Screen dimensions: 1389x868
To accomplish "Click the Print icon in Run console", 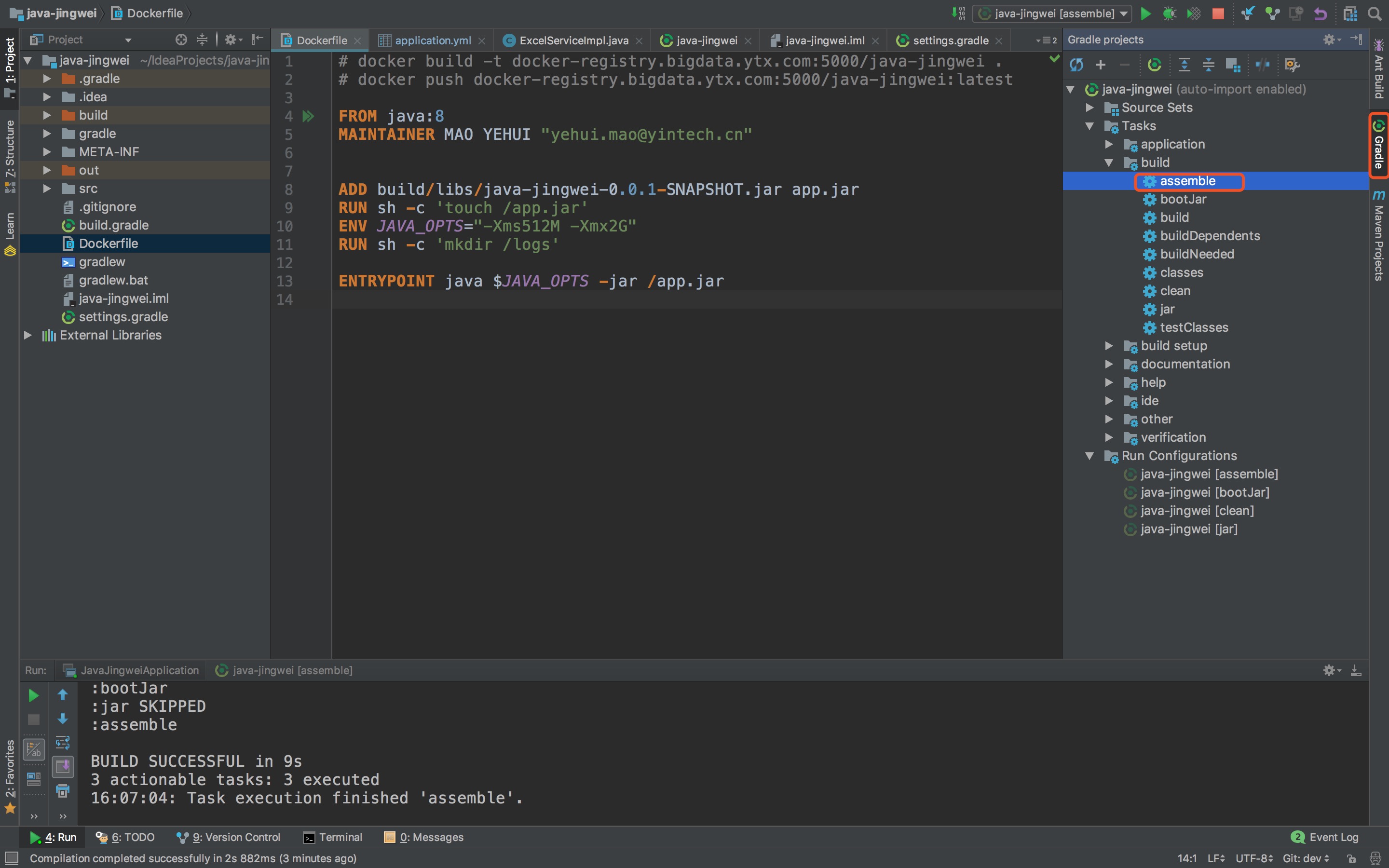I will pyautogui.click(x=63, y=790).
